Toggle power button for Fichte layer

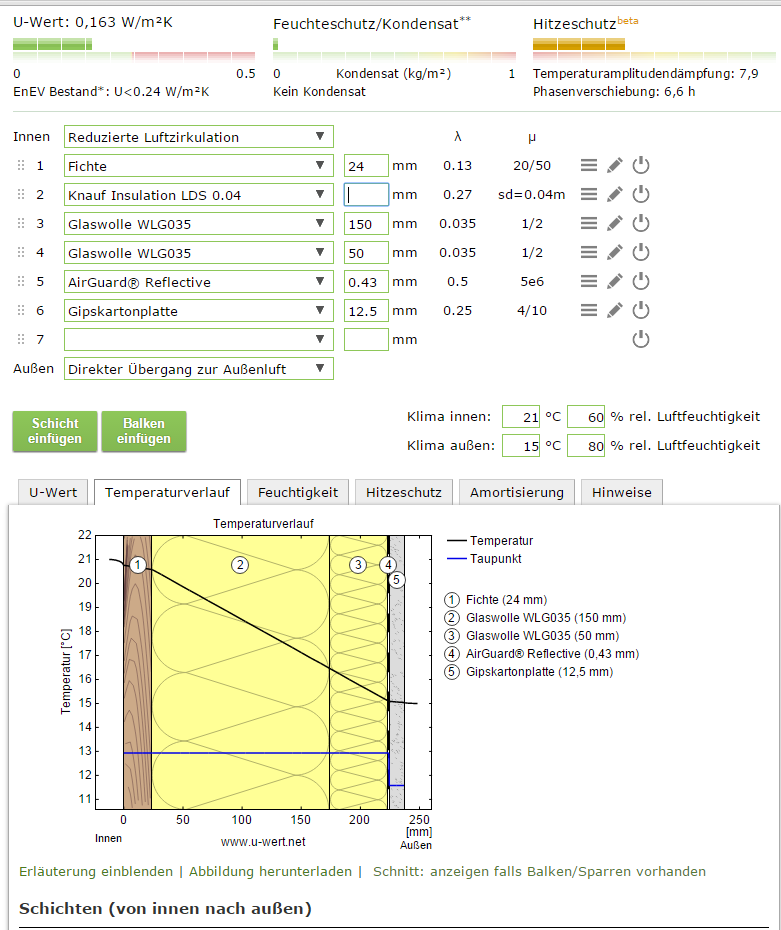point(641,166)
